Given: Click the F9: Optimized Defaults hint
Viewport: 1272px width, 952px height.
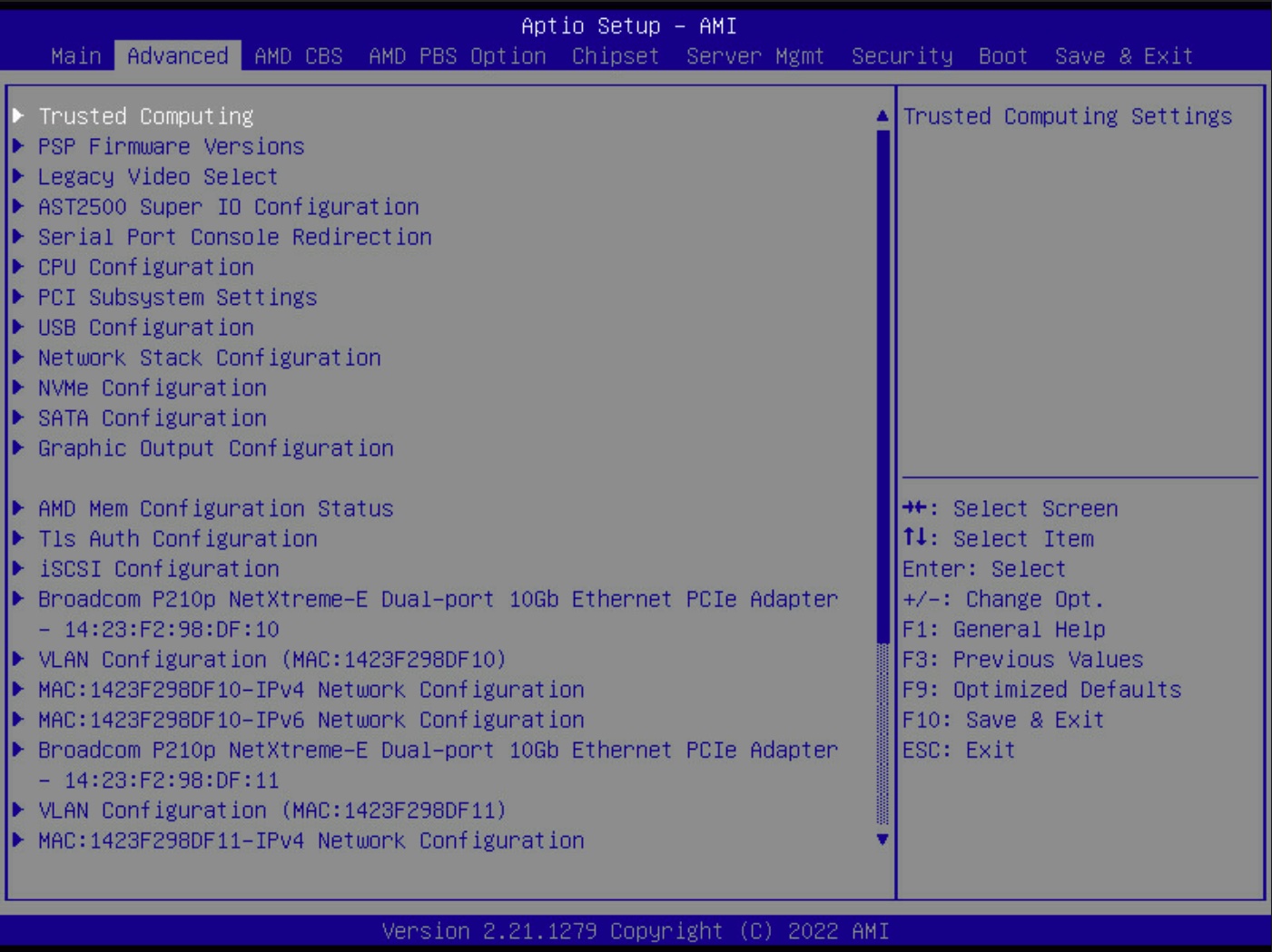Looking at the screenshot, I should tap(1042, 690).
